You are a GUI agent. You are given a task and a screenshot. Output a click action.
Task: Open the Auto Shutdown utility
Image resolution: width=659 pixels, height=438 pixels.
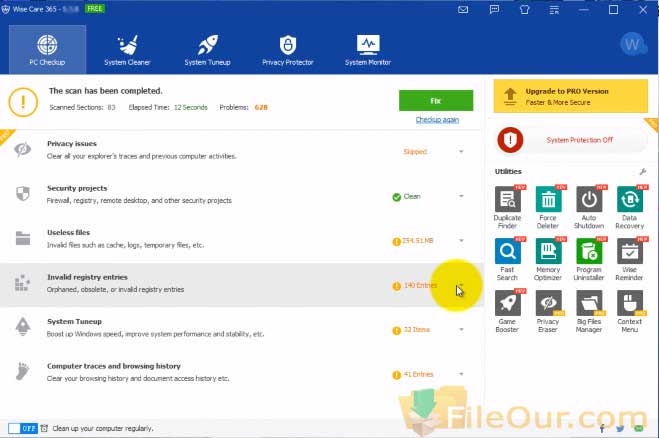point(589,207)
